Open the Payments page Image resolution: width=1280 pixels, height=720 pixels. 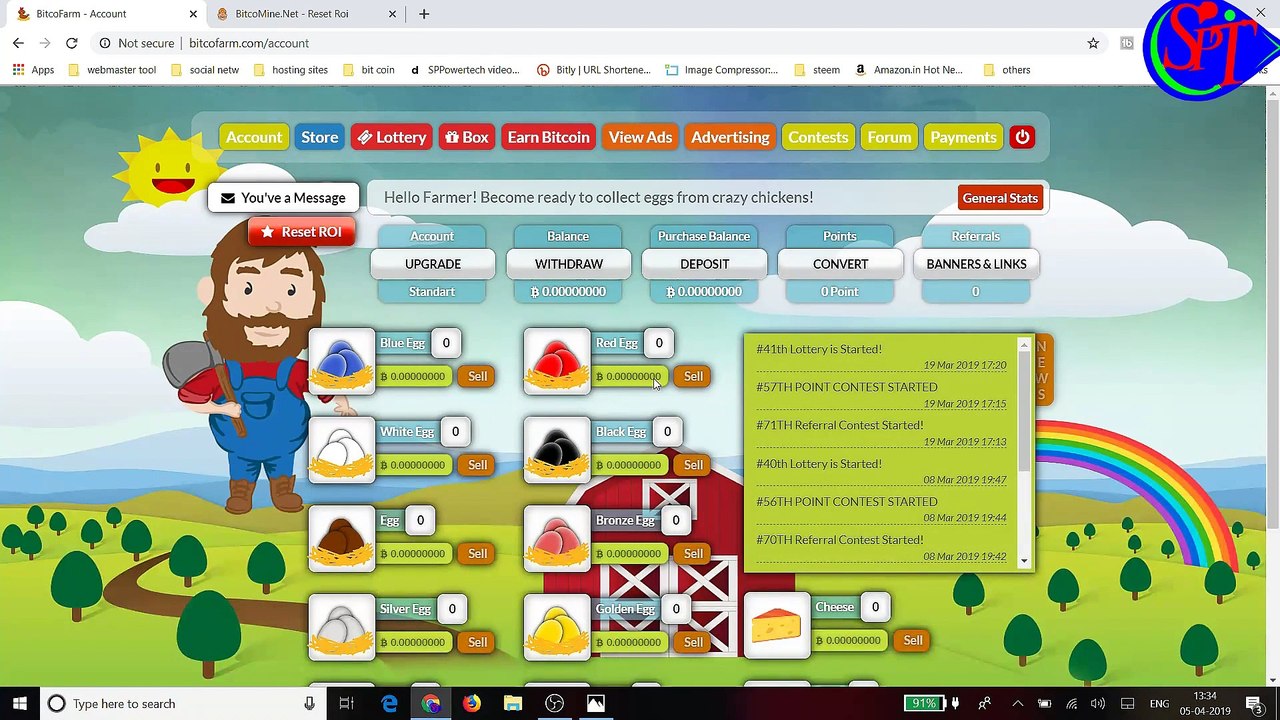point(963,137)
